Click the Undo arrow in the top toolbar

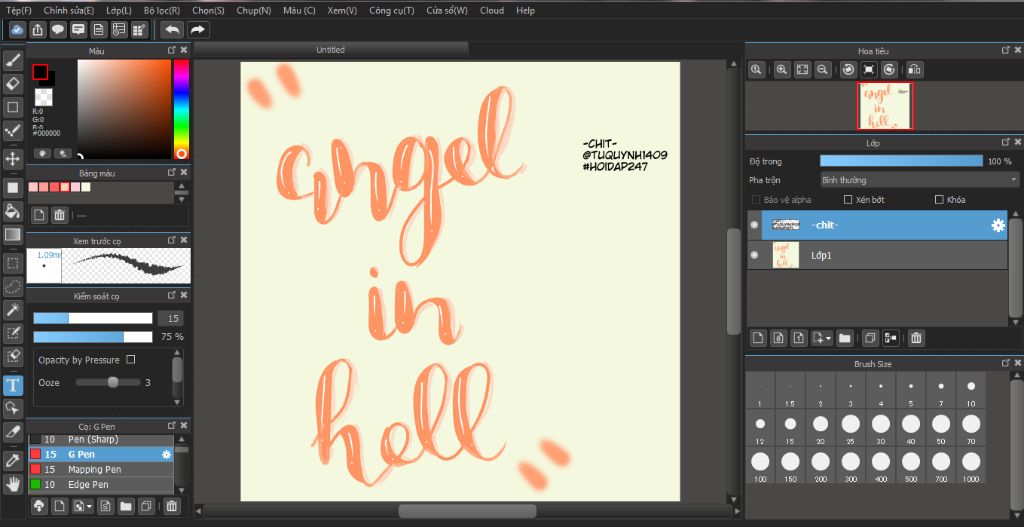point(172,29)
